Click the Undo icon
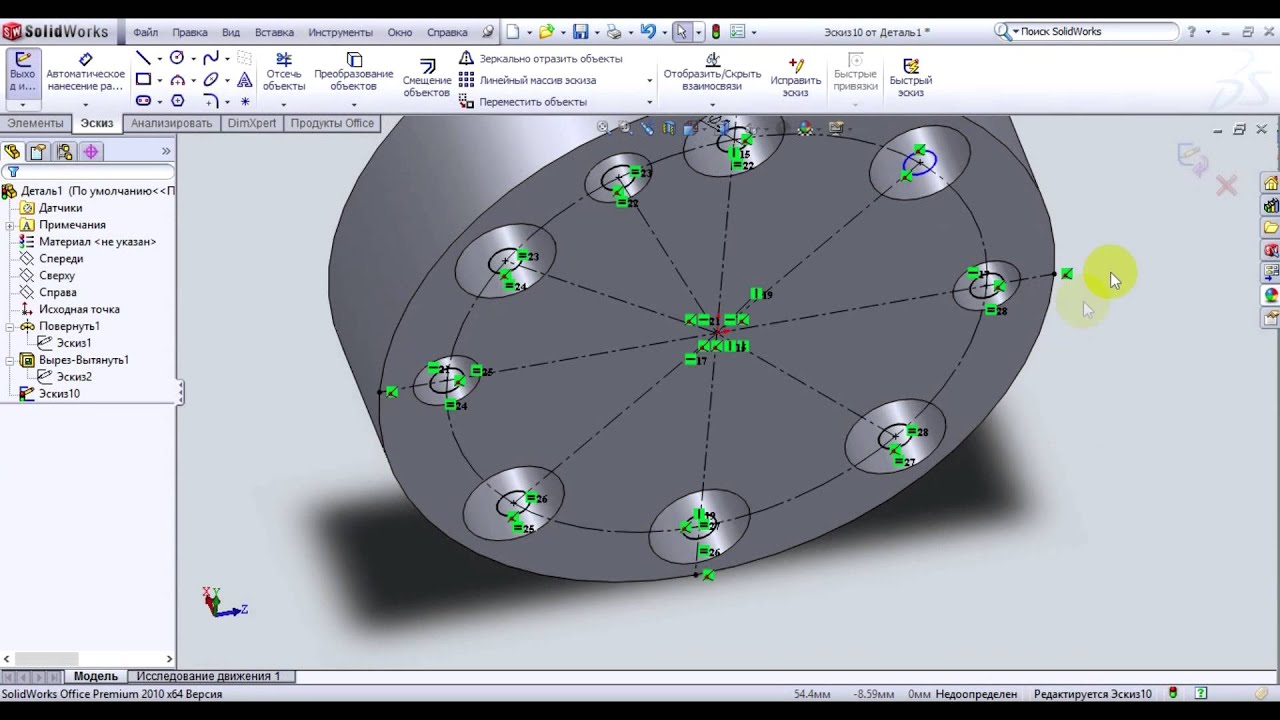This screenshot has height=720, width=1280. coord(648,32)
